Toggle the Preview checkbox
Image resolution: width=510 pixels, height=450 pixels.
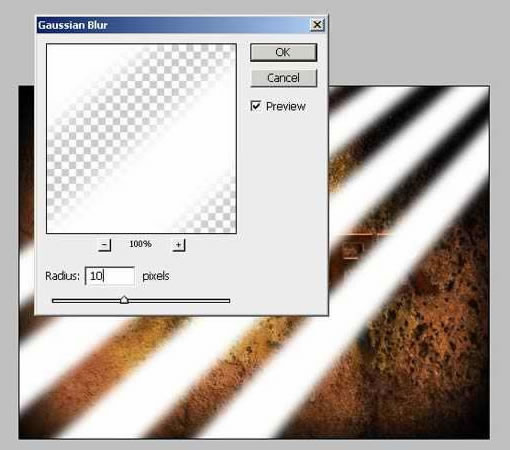256,106
